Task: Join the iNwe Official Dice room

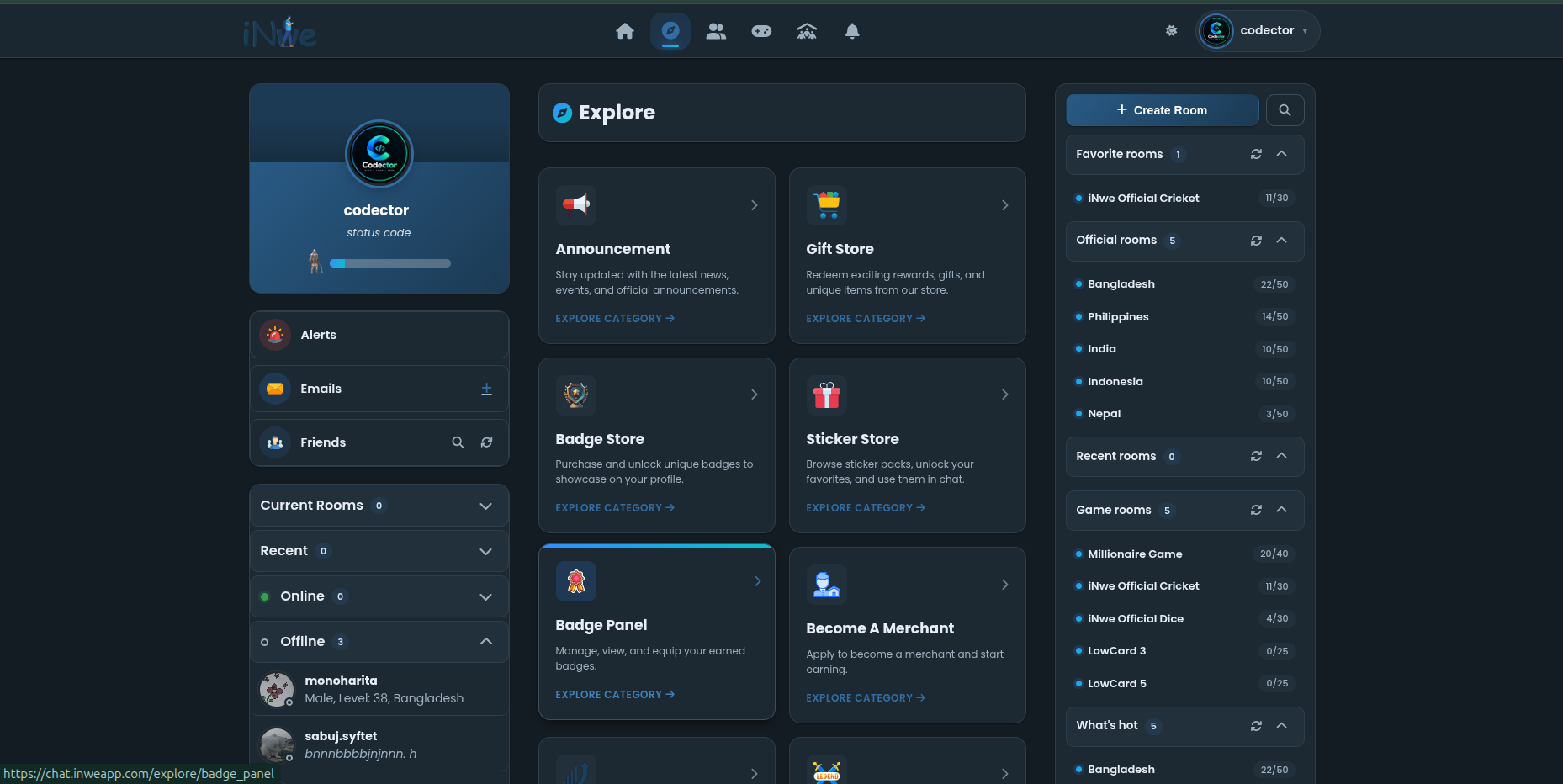Action: point(1184,618)
